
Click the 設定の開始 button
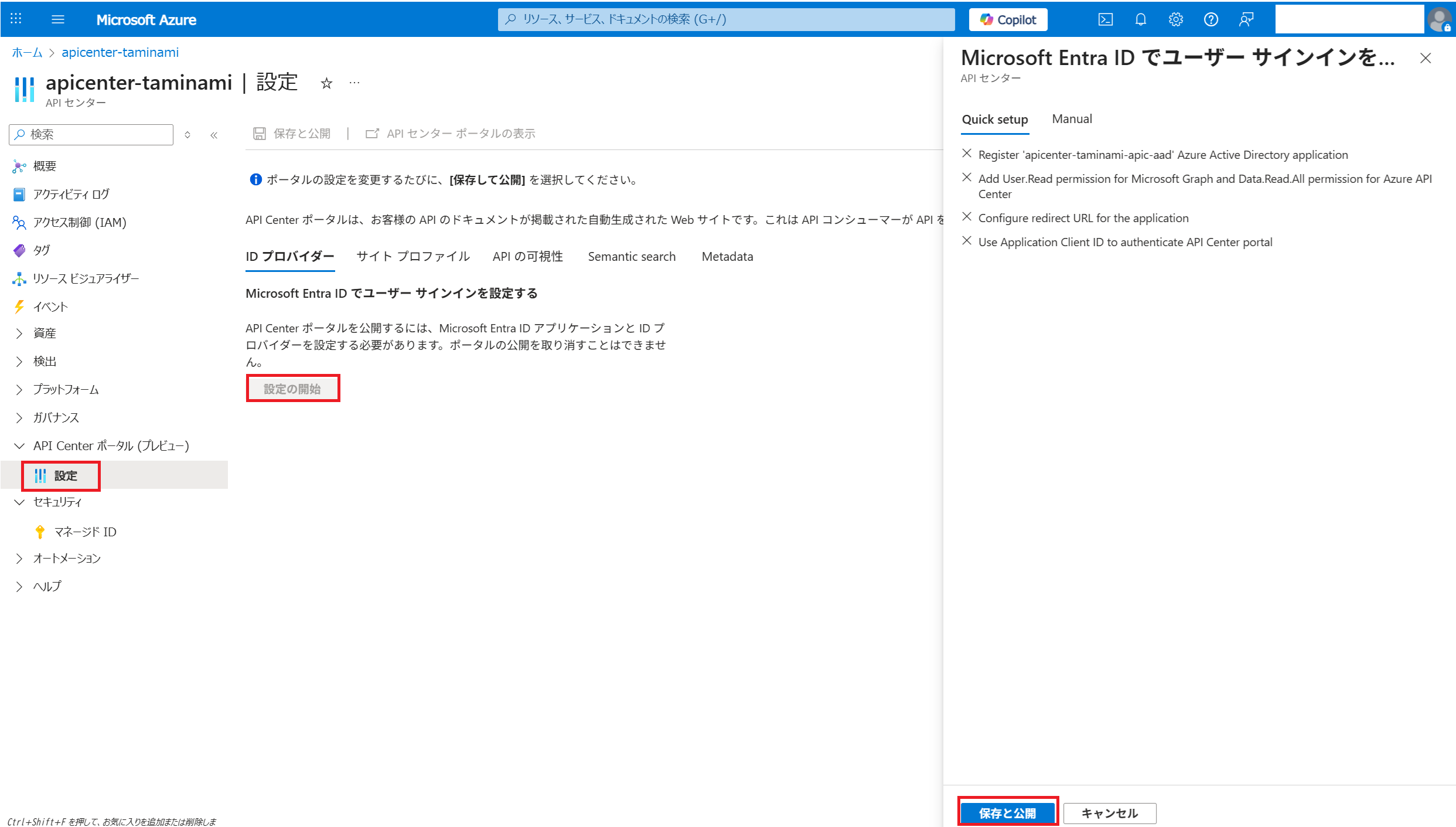click(292, 389)
